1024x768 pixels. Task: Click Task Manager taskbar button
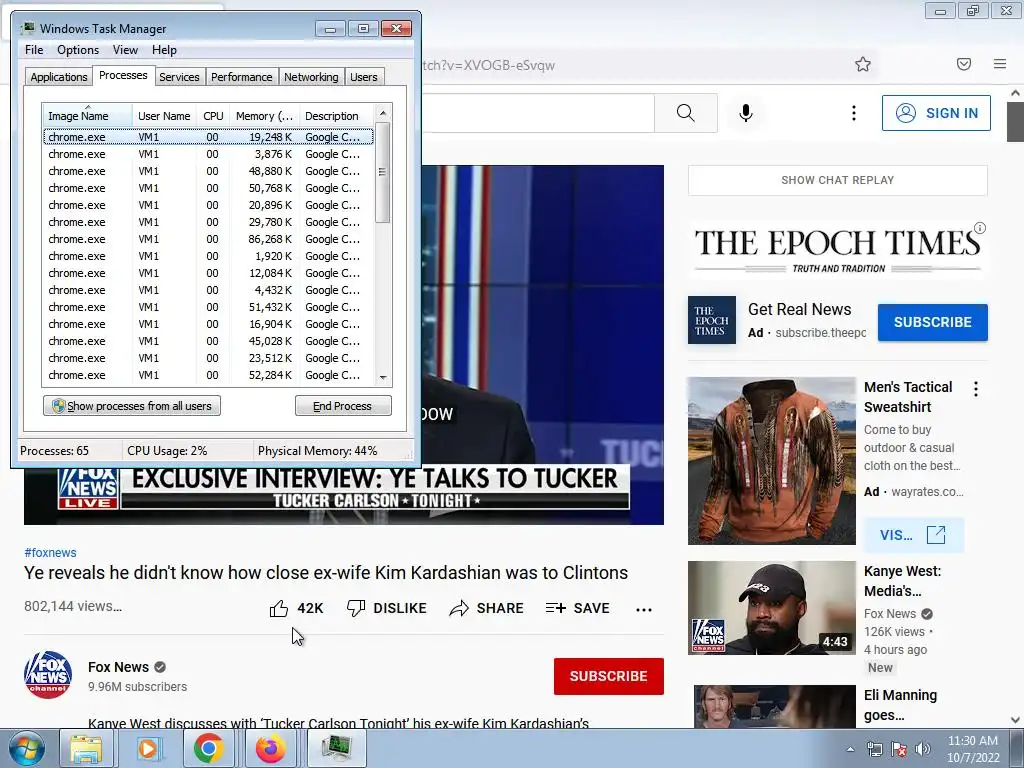pos(337,748)
